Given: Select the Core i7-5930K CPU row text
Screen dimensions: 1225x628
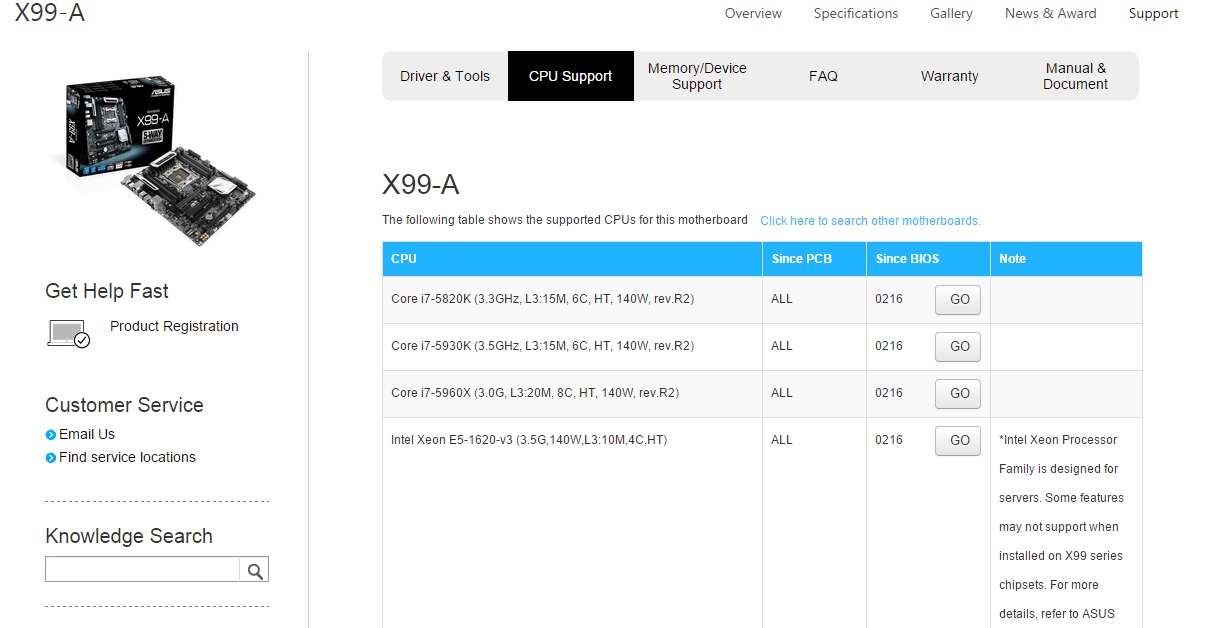Looking at the screenshot, I should pyautogui.click(x=542, y=346).
